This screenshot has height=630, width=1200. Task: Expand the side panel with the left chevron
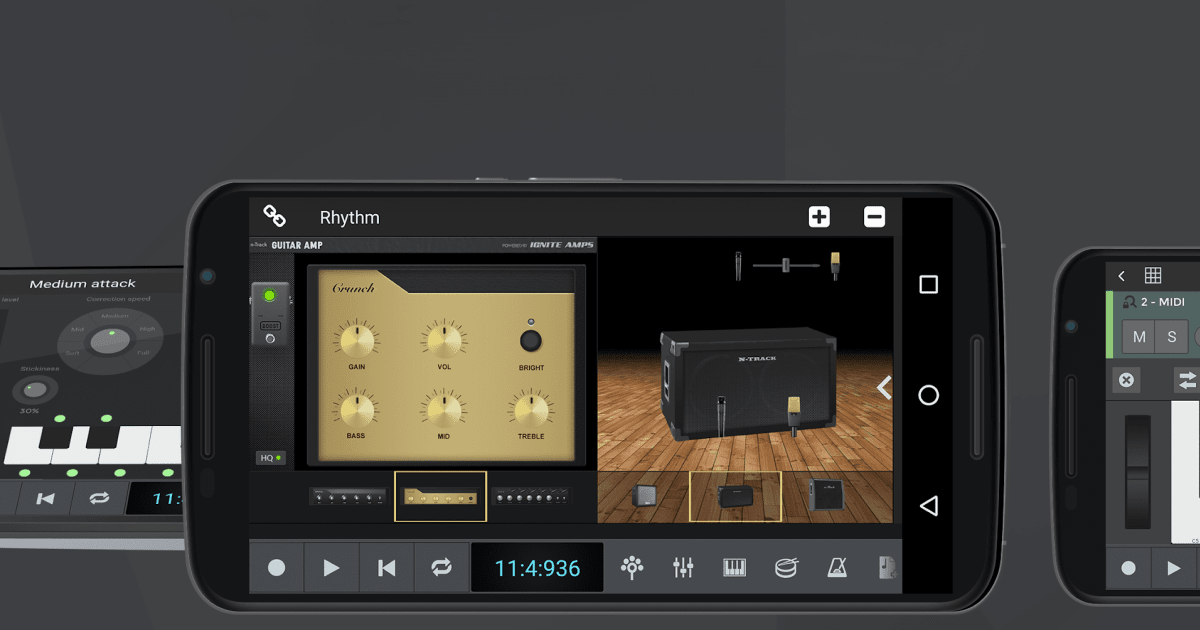pos(884,388)
